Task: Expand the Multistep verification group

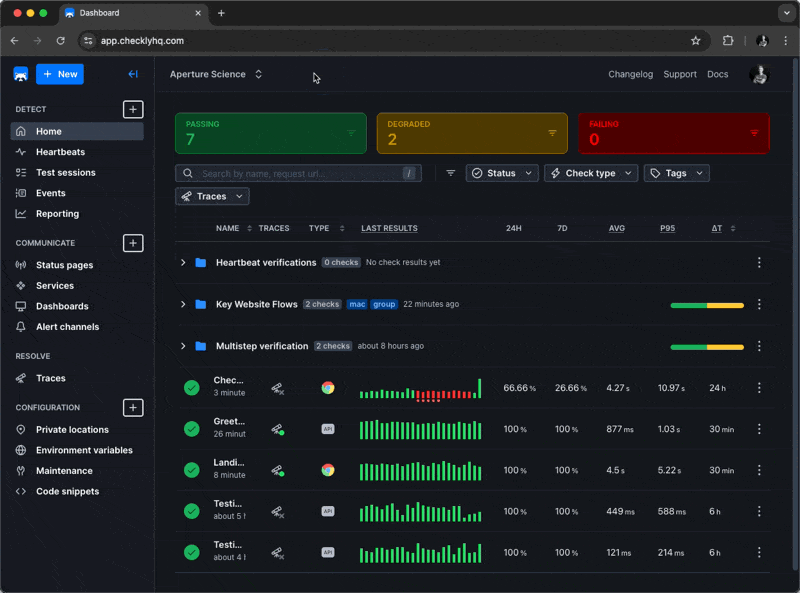Action: point(183,346)
